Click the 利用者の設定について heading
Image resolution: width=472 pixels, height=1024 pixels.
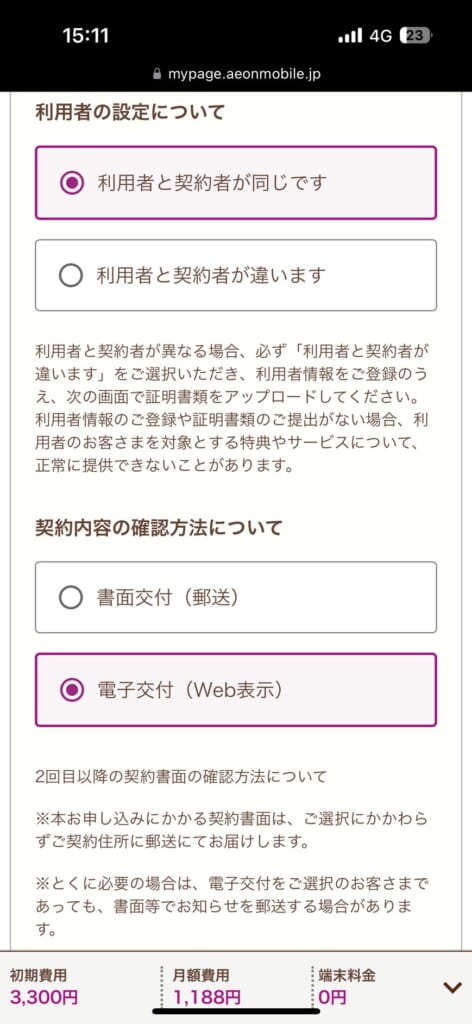pyautogui.click(x=129, y=112)
